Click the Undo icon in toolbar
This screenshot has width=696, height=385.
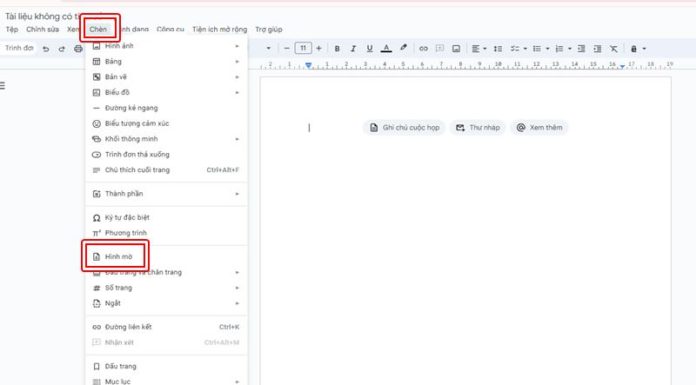coord(46,49)
